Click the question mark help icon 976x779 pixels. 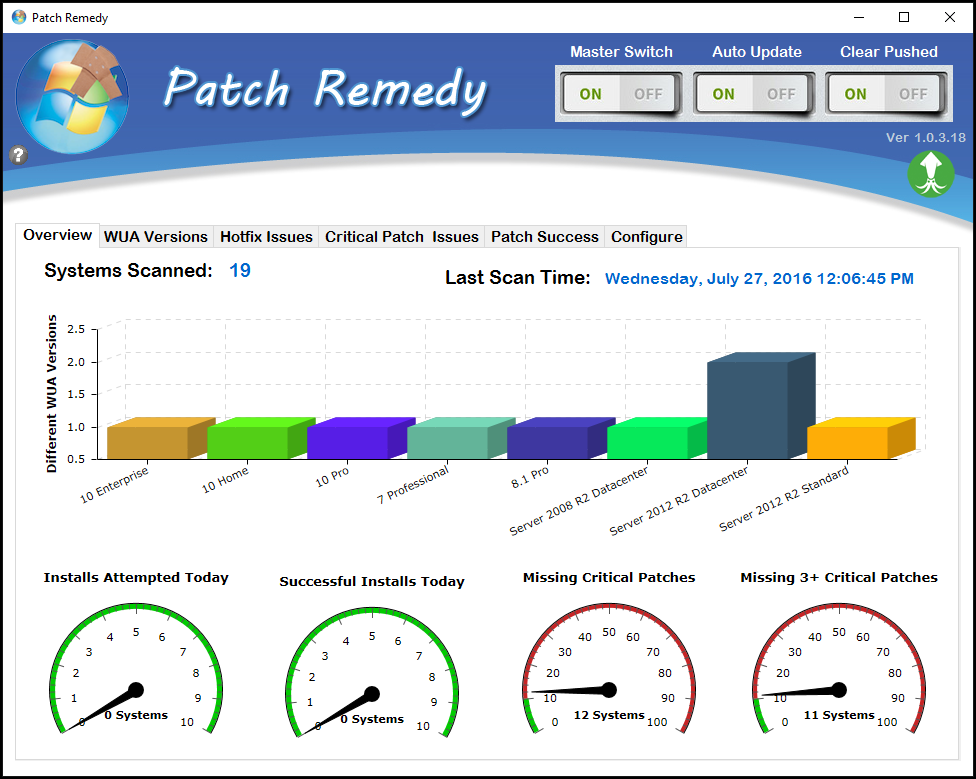tap(18, 155)
